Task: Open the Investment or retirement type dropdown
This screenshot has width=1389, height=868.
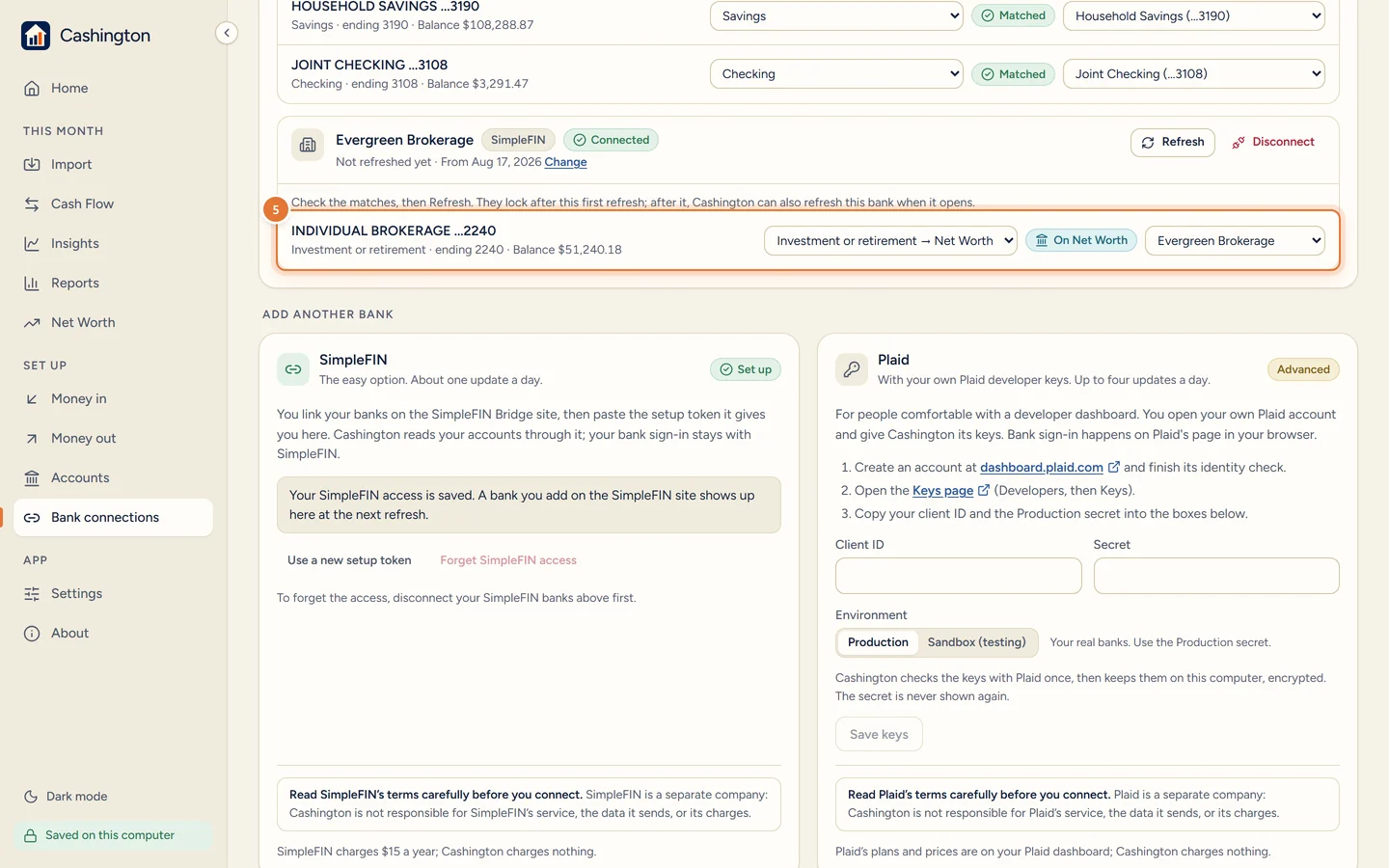Action: click(890, 241)
